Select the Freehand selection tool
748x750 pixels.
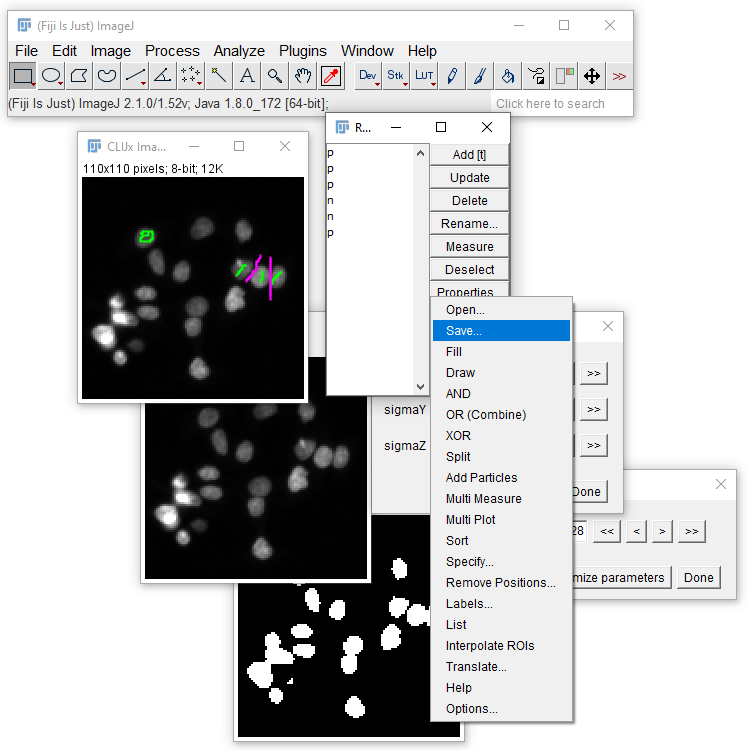coord(107,76)
